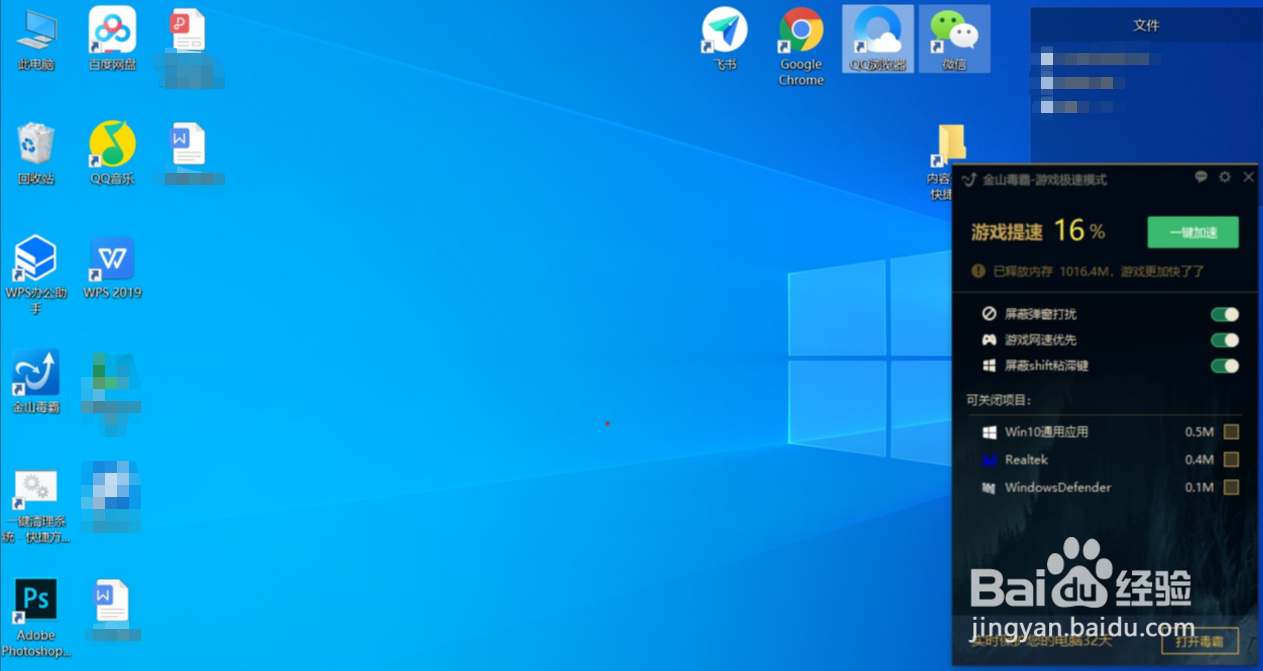Open 金山毒霸 desktop shortcut

pos(36,382)
